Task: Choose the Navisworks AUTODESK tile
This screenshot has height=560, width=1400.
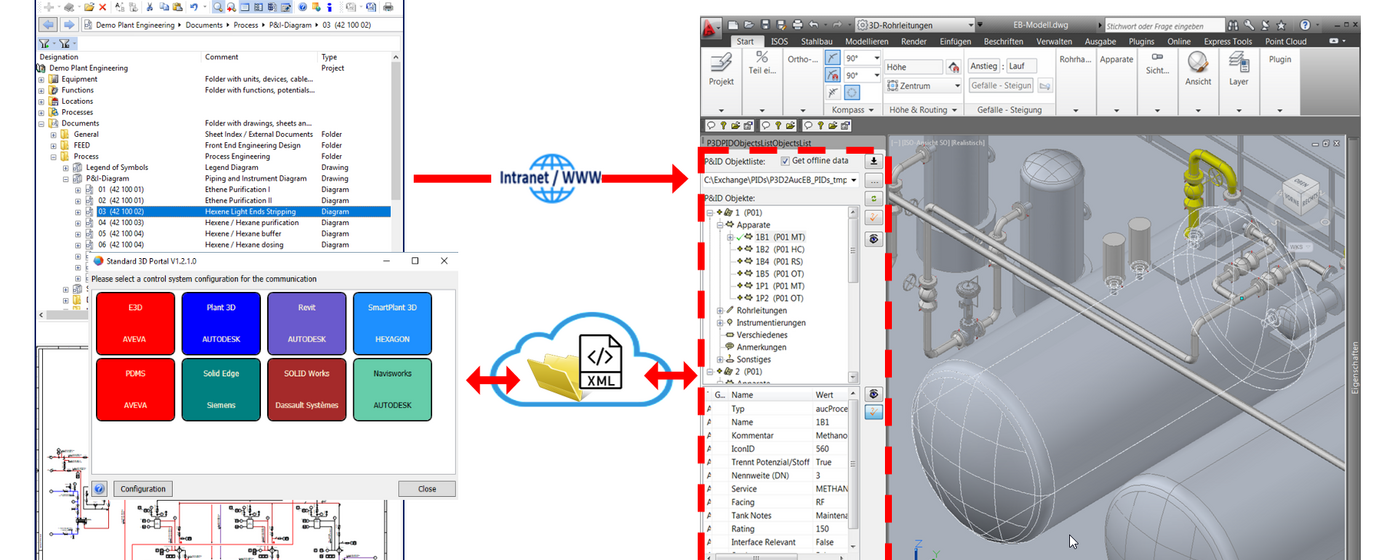Action: tap(392, 389)
